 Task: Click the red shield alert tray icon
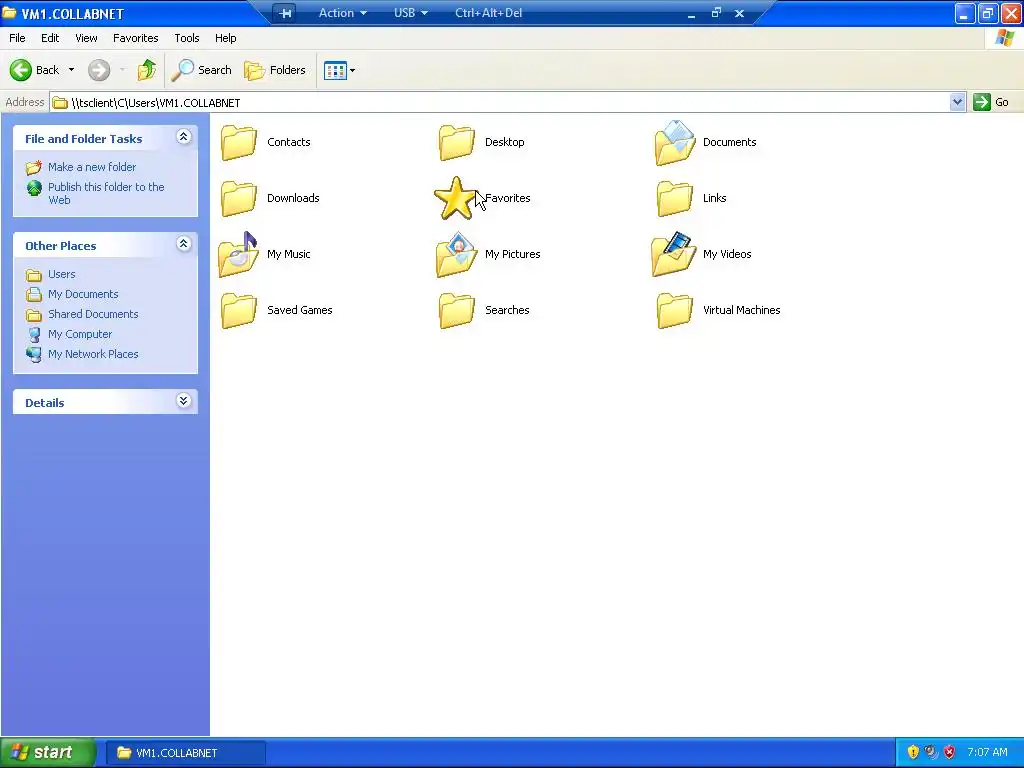[x=950, y=752]
